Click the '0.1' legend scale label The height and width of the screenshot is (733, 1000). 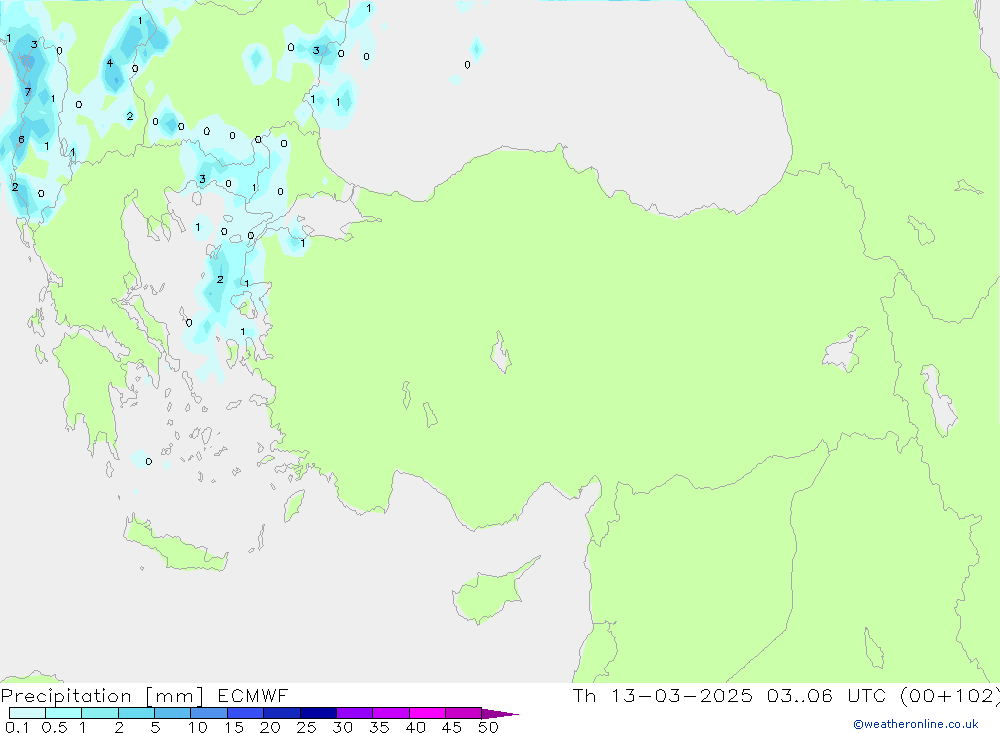(x=17, y=727)
